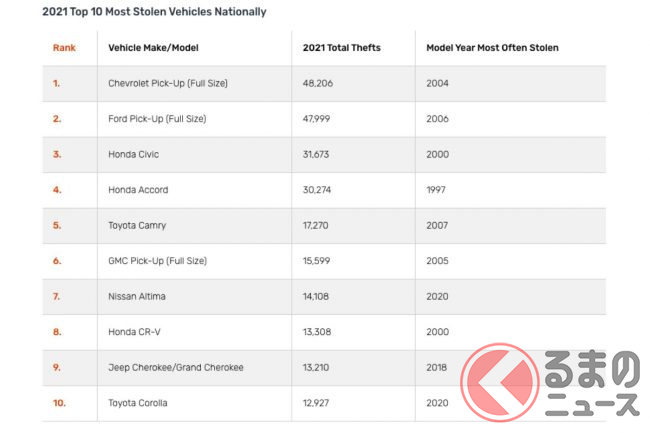Click the rank number 1. cell
The image size is (650, 433).
(x=57, y=83)
